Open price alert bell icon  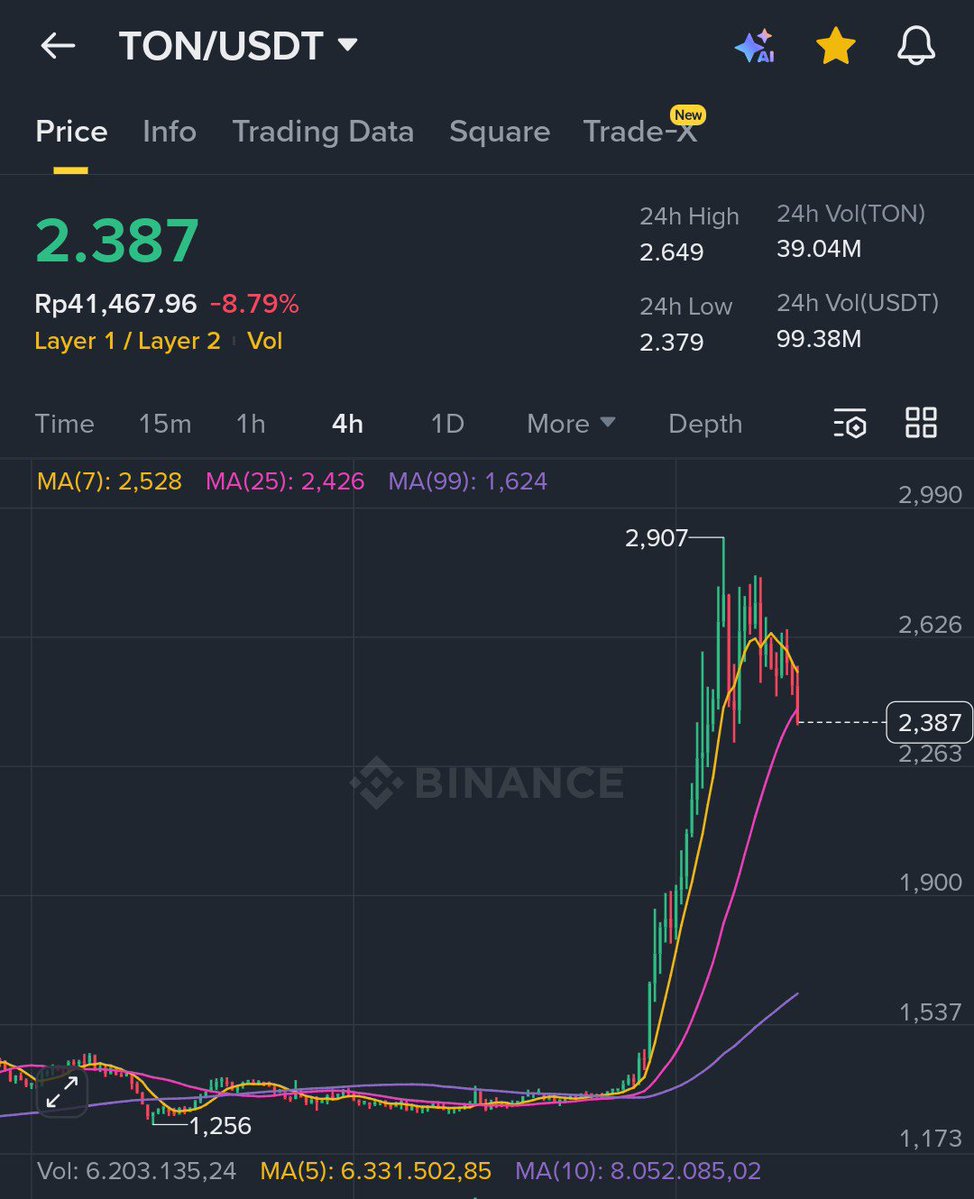(x=916, y=46)
